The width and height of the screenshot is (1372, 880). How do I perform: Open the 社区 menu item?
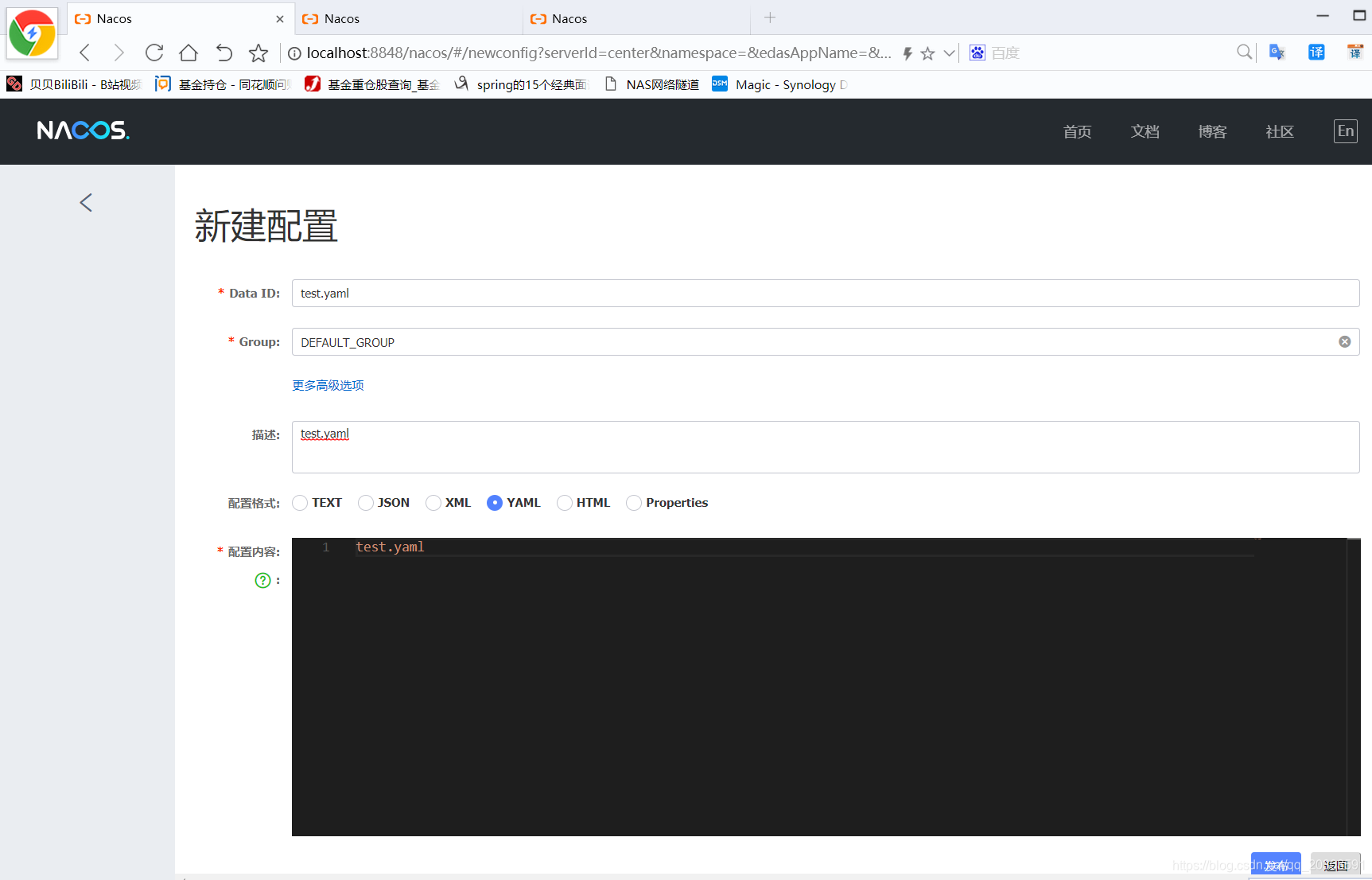pyautogui.click(x=1280, y=131)
